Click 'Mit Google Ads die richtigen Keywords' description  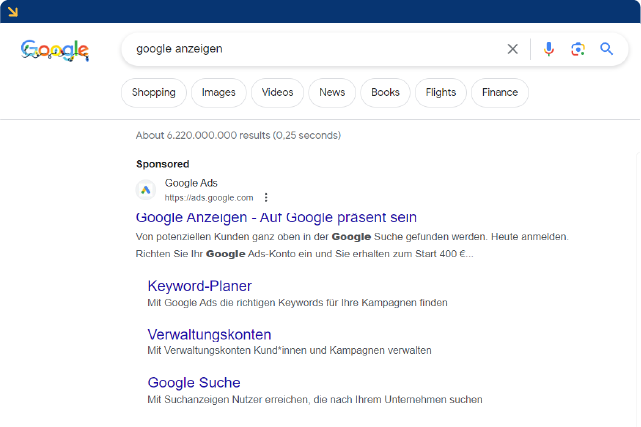coord(297,303)
